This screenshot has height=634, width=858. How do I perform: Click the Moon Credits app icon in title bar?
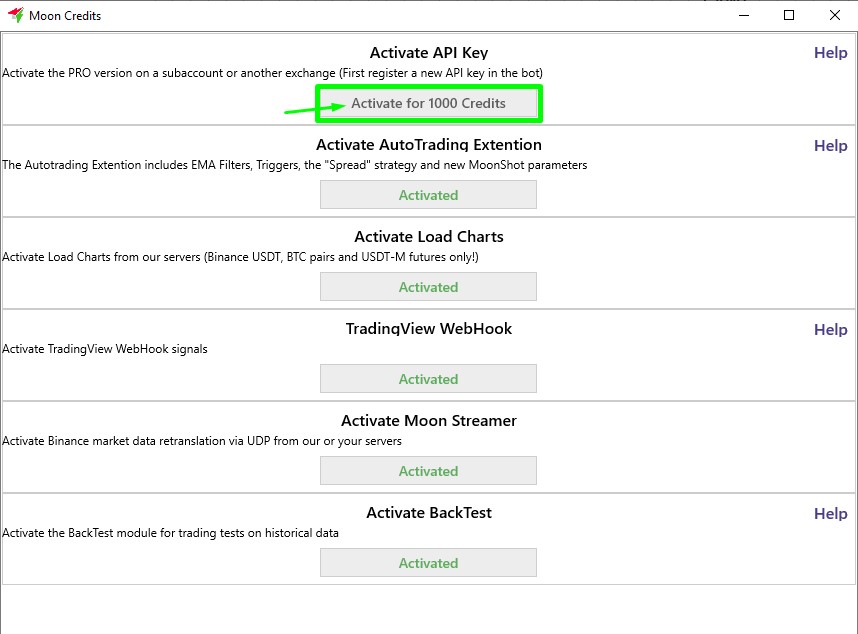coord(15,15)
